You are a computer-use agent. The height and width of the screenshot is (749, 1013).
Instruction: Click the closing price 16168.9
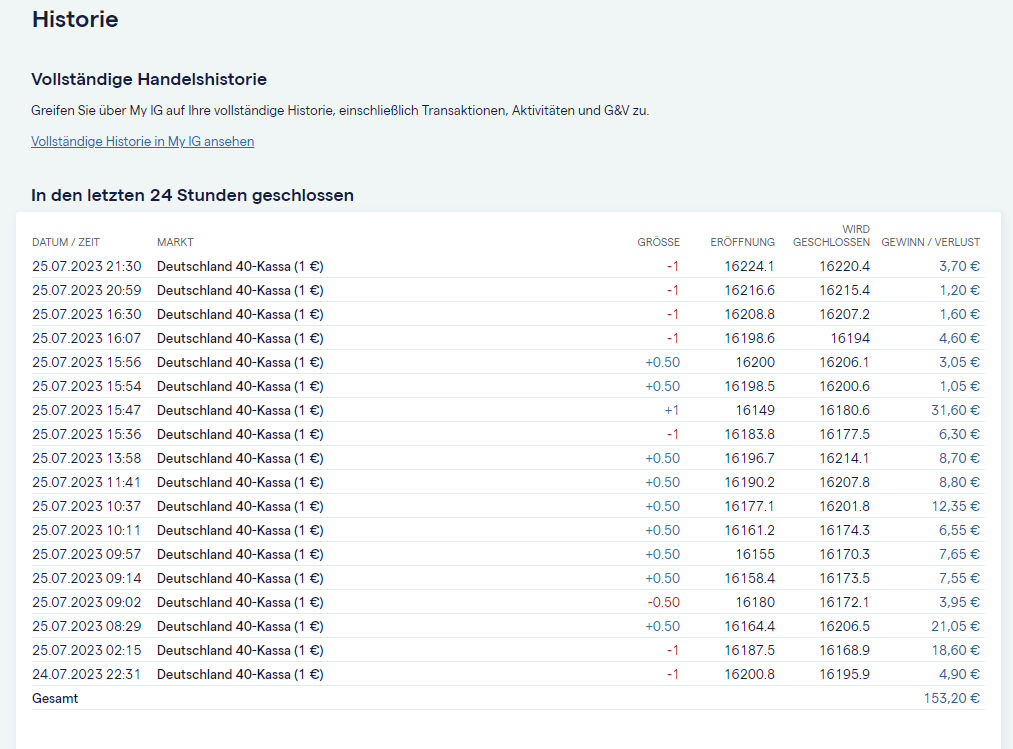click(844, 651)
